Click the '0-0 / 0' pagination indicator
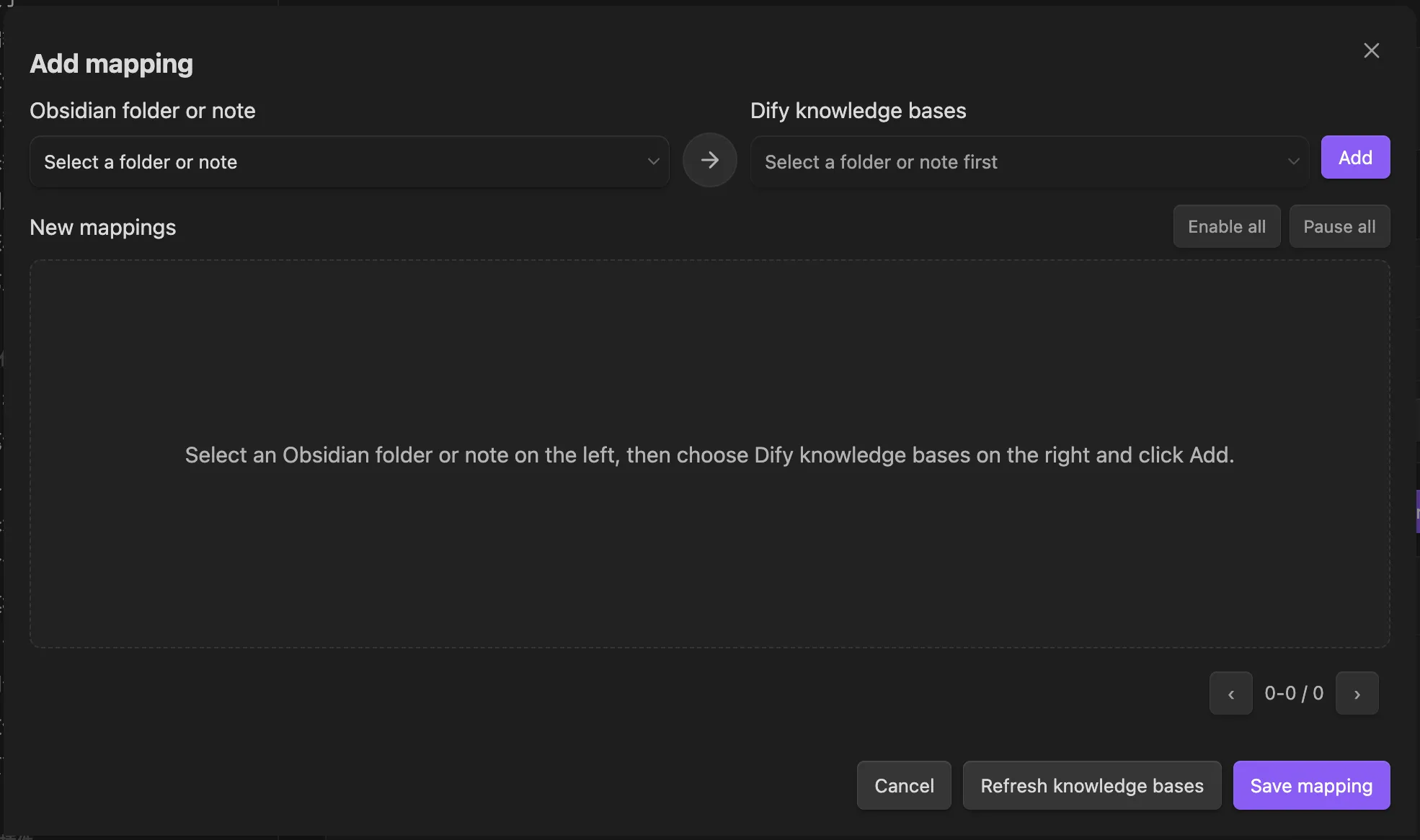Viewport: 1420px width, 840px height. click(1294, 693)
